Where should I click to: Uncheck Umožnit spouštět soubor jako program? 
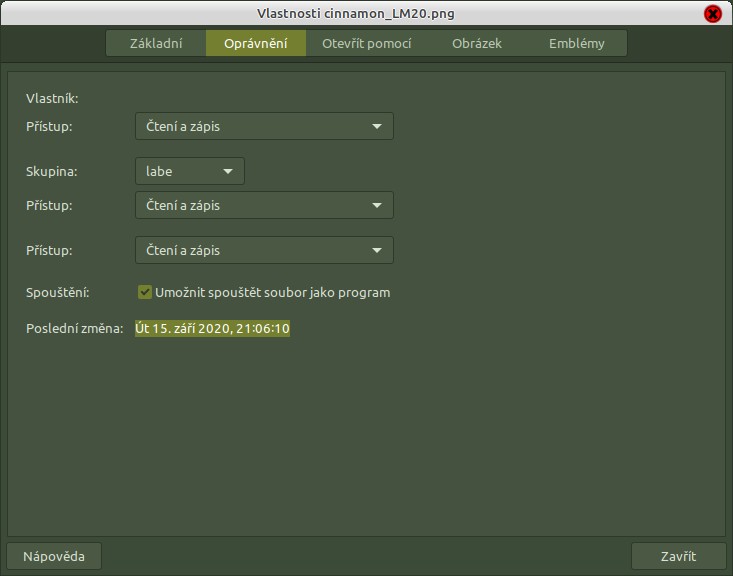(145, 293)
